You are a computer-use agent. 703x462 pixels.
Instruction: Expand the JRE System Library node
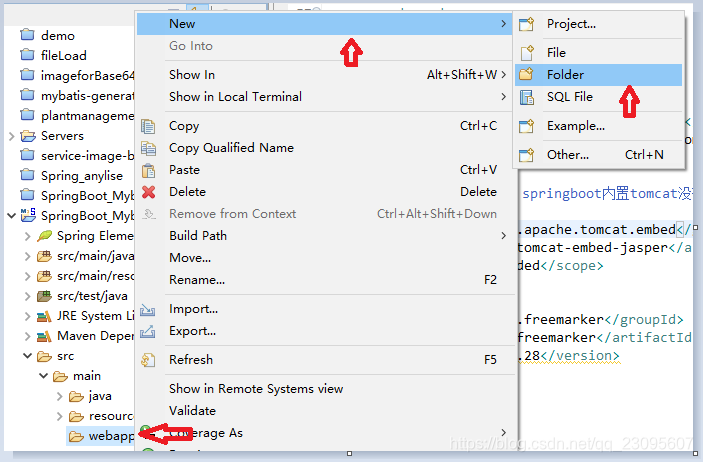tap(28, 316)
